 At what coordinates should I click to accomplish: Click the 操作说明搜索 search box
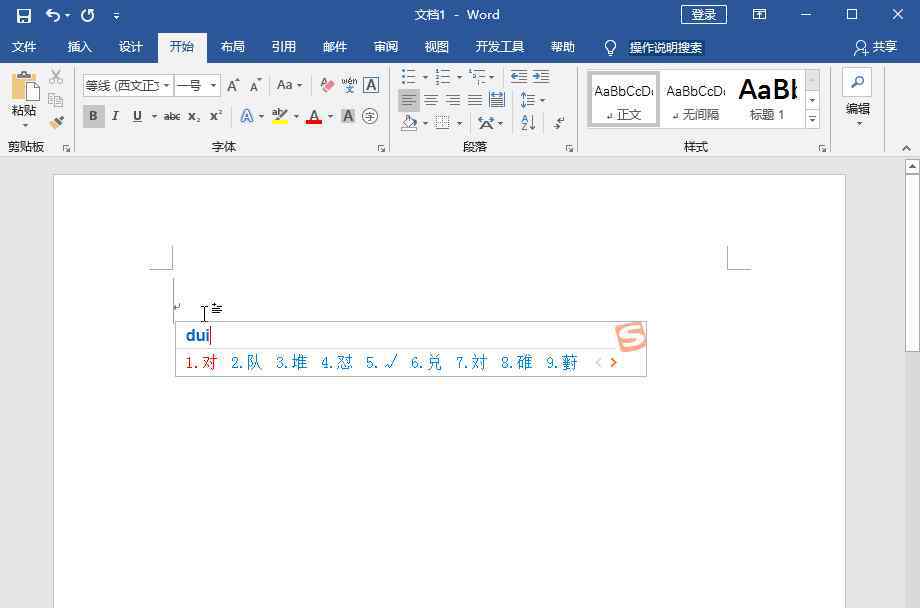tap(665, 48)
